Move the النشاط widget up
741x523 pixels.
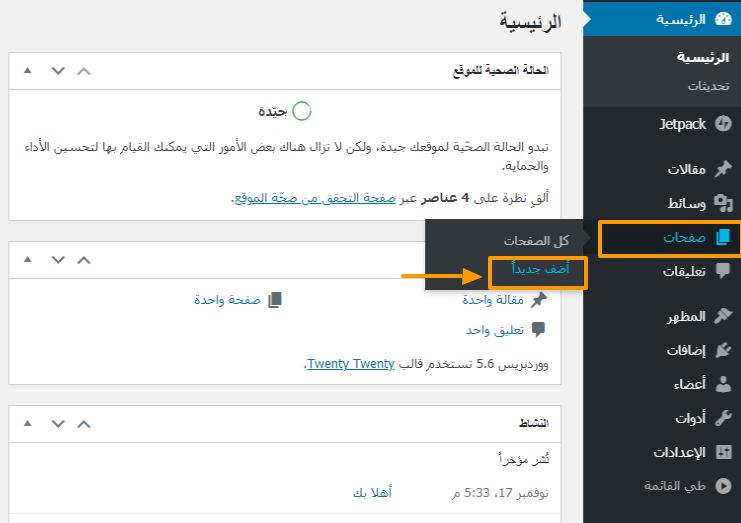84,424
